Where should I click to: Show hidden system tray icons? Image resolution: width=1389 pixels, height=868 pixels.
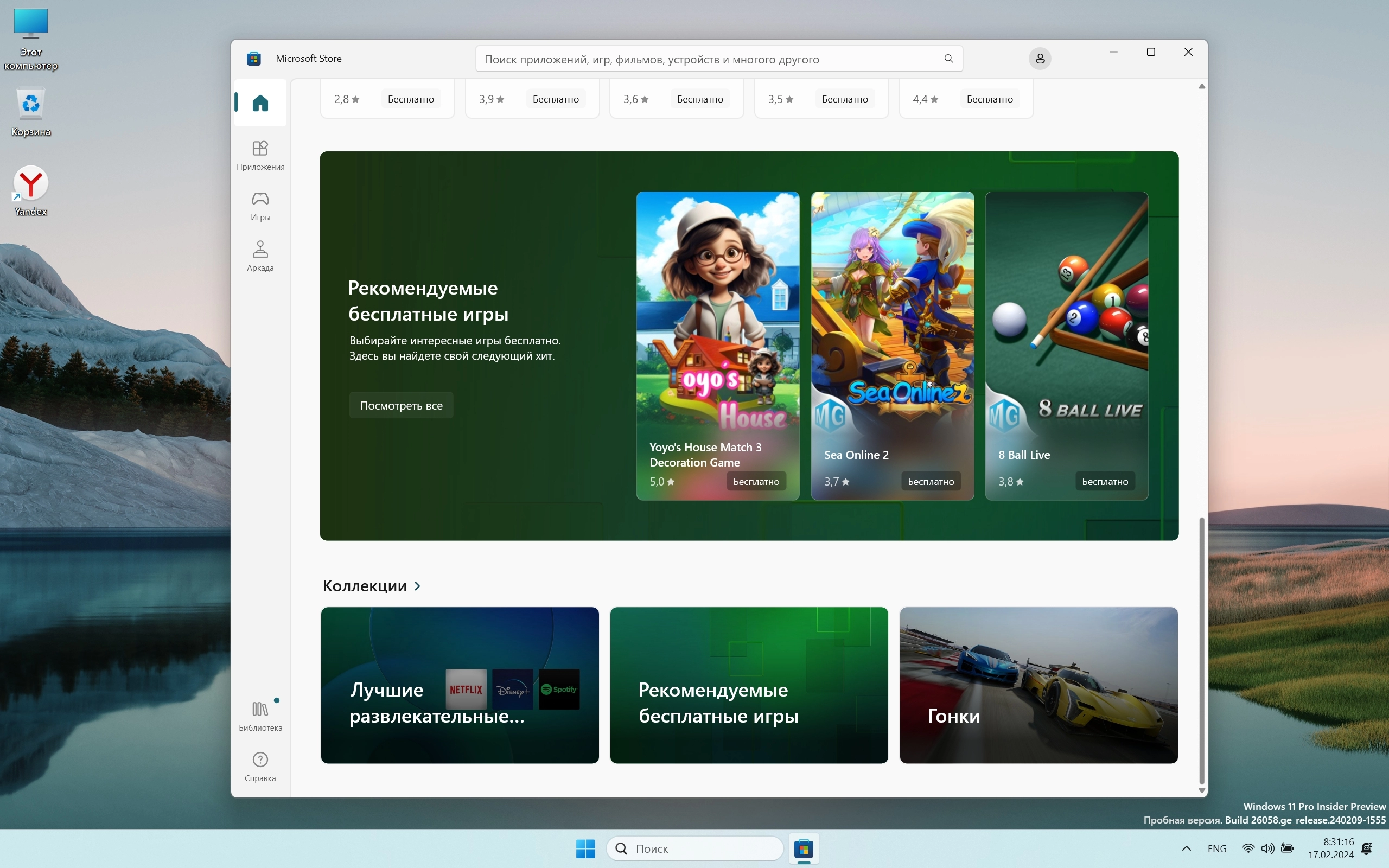tap(1186, 848)
